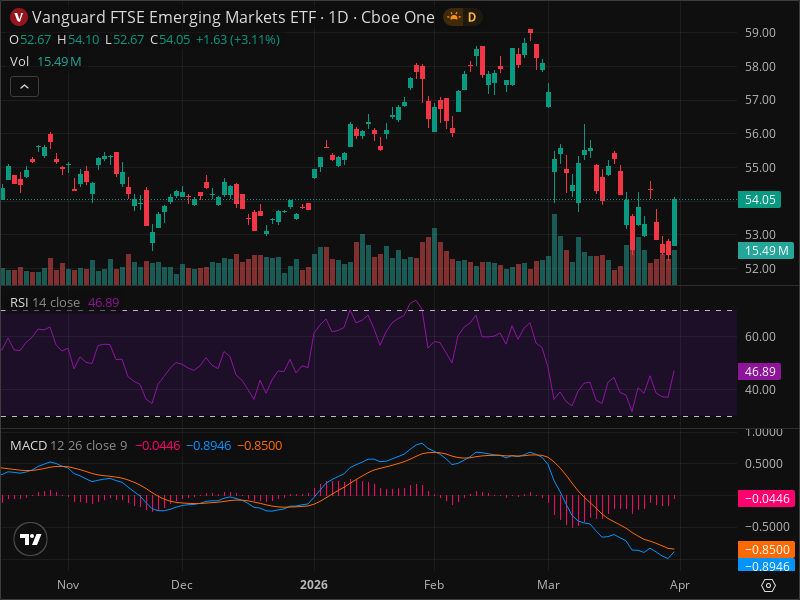Click the RSI 40.00 scale label

pyautogui.click(x=760, y=390)
